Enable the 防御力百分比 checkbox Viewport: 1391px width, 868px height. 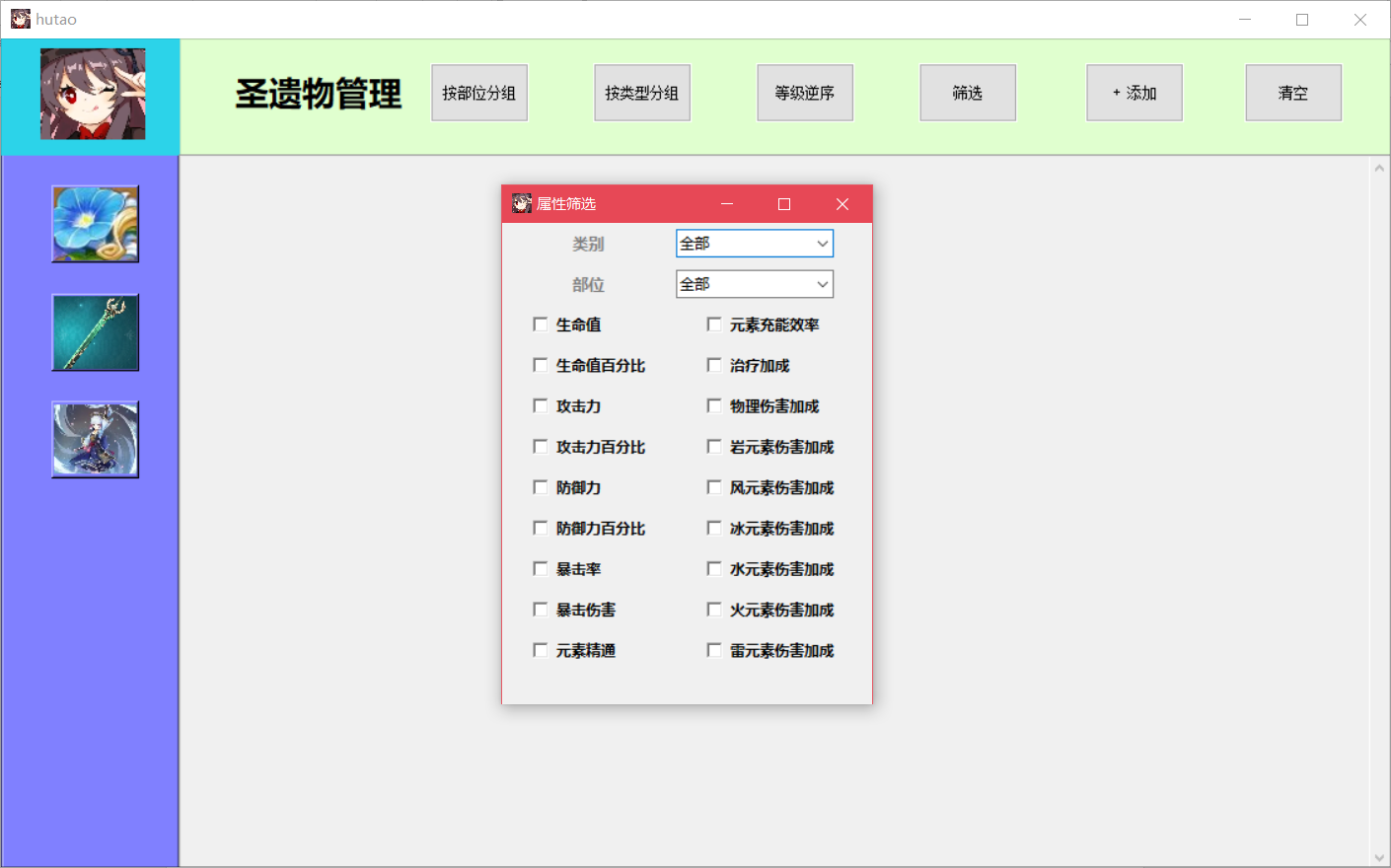(540, 528)
